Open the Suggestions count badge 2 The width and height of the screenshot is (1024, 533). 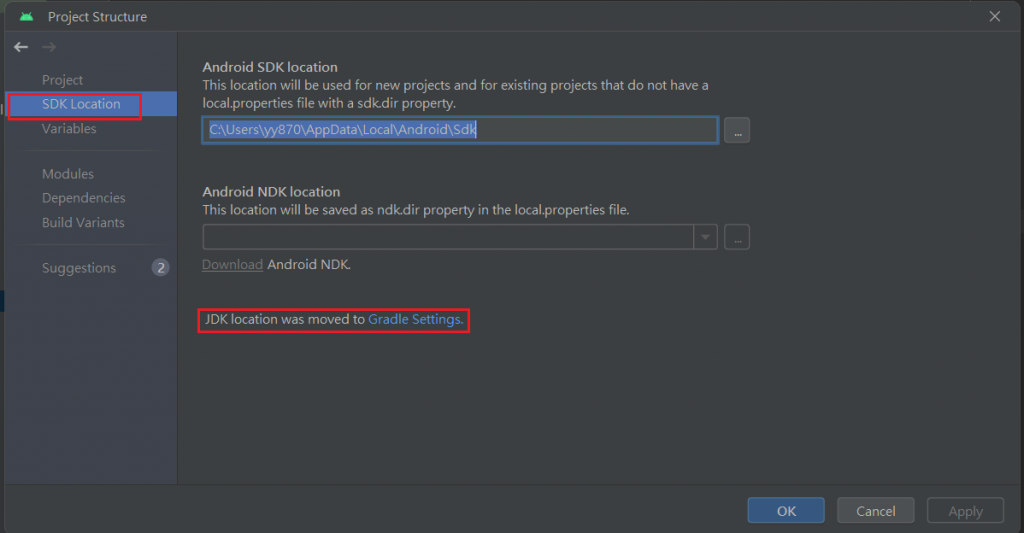(161, 268)
